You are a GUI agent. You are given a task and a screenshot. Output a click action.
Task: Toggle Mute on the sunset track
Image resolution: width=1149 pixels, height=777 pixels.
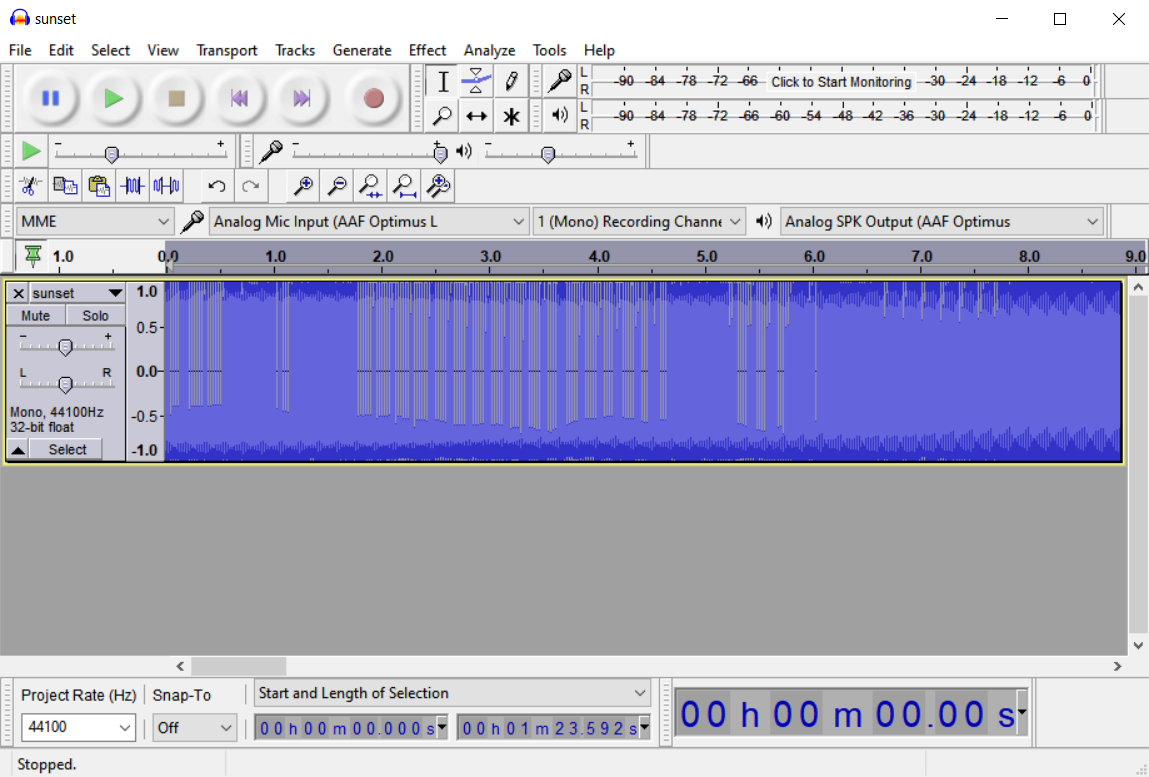point(35,316)
